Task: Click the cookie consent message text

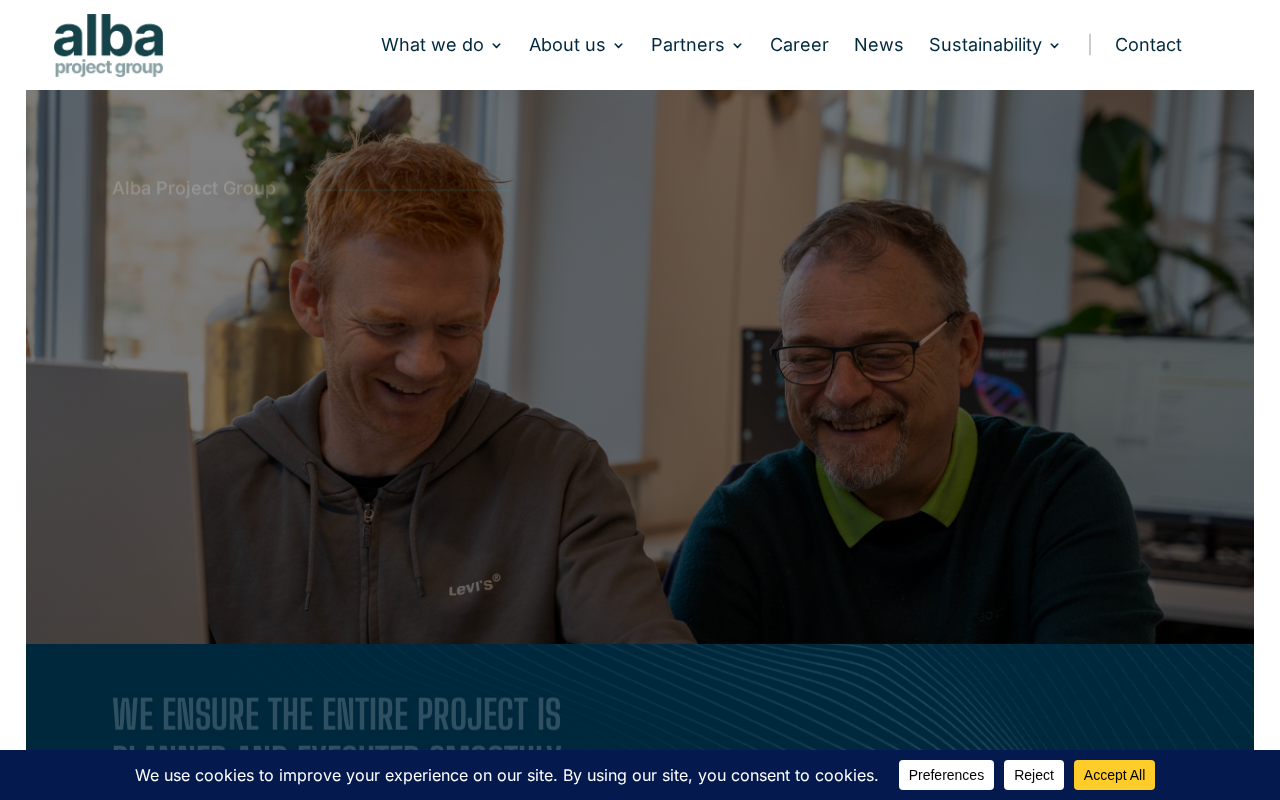Action: coord(507,775)
